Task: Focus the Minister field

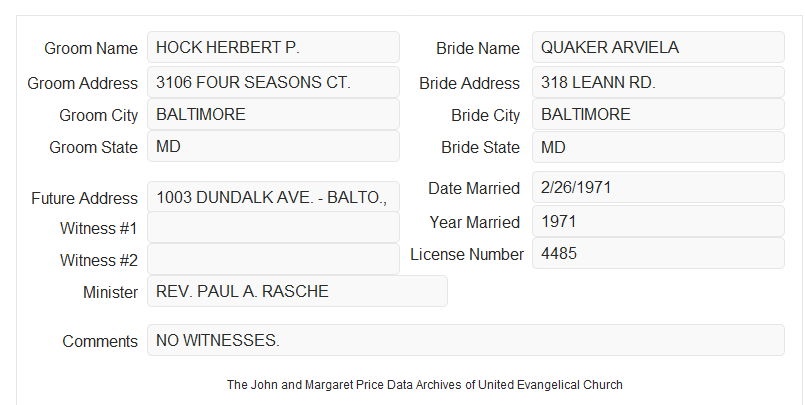Action: click(x=297, y=291)
